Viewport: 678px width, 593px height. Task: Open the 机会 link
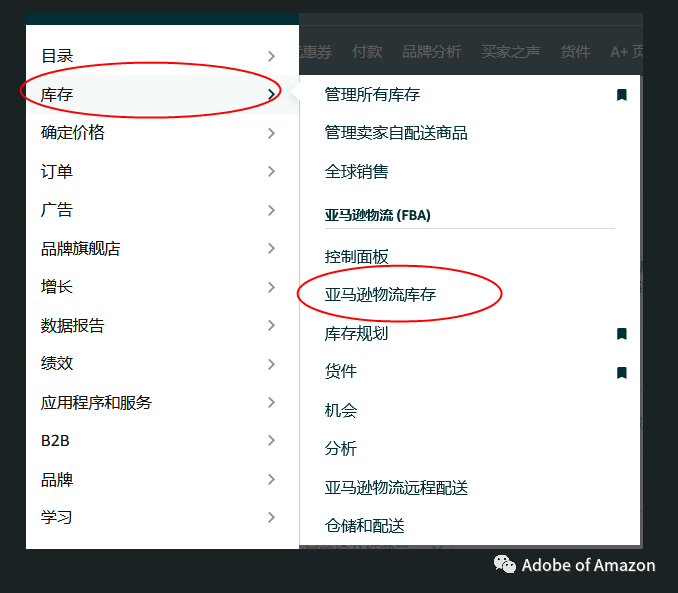(x=341, y=410)
